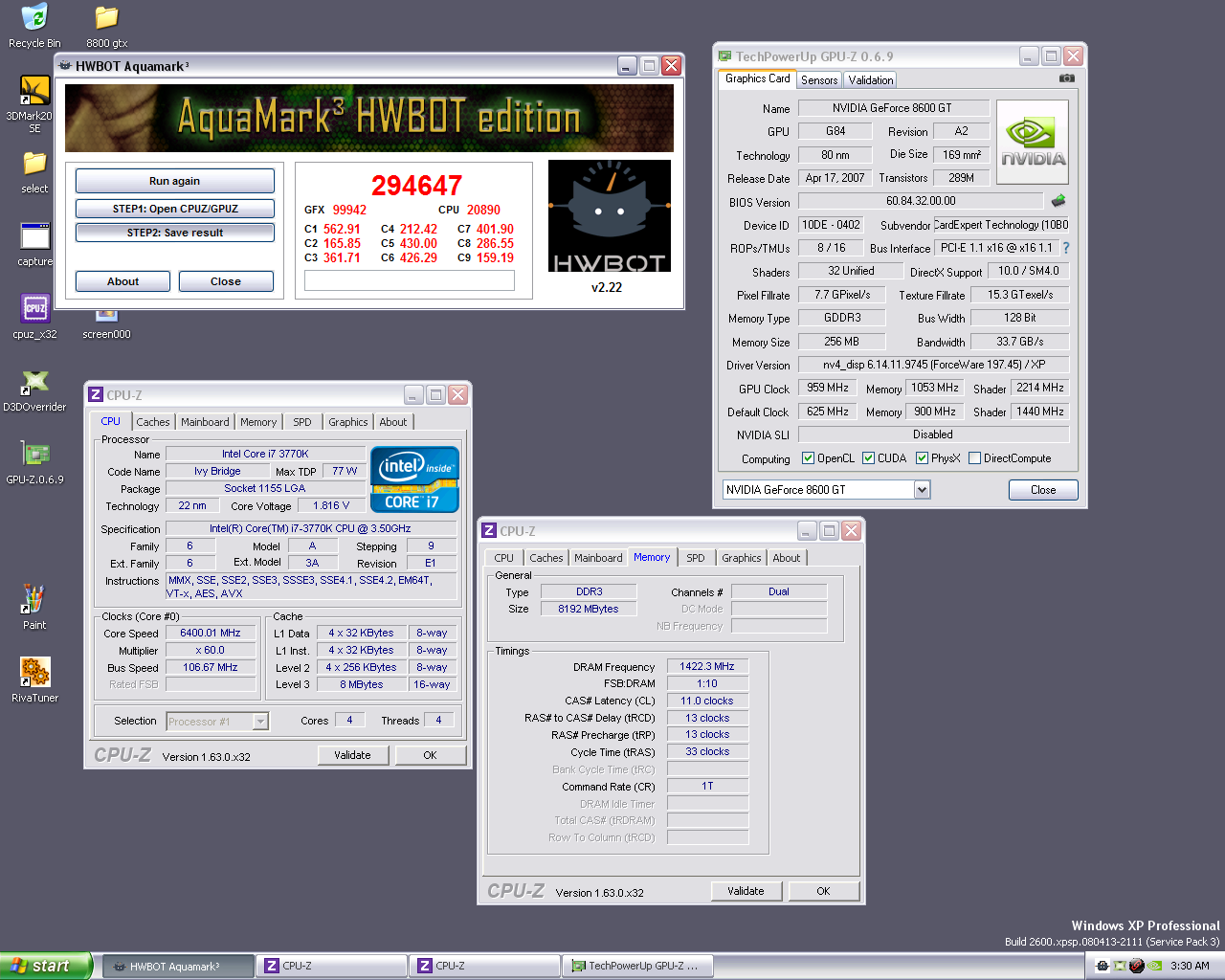Click the Driver Version field in GPU-Z
The height and width of the screenshot is (980, 1225).
tap(933, 365)
